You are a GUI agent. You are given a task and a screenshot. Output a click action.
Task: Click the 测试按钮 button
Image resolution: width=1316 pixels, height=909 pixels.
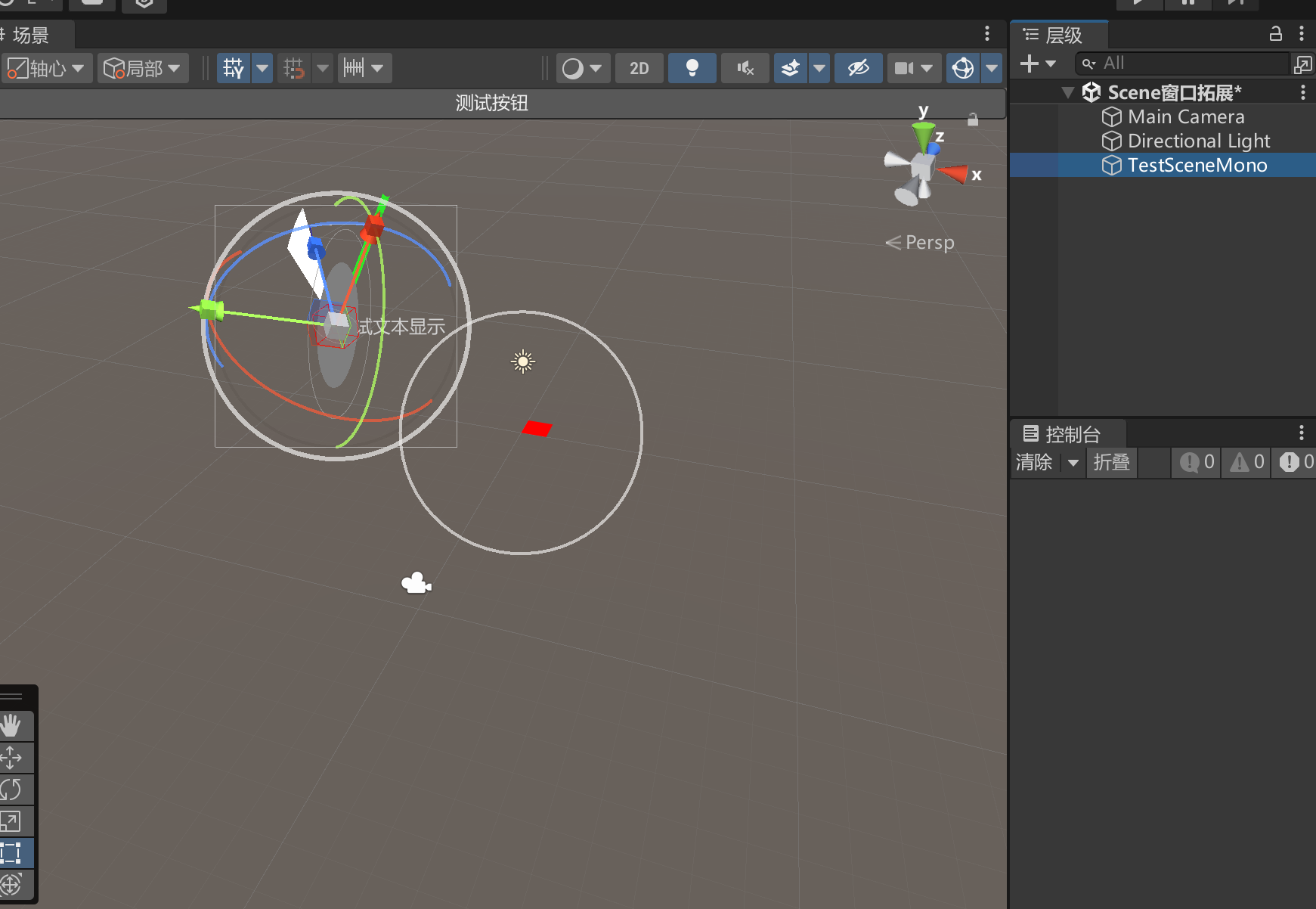click(x=491, y=104)
